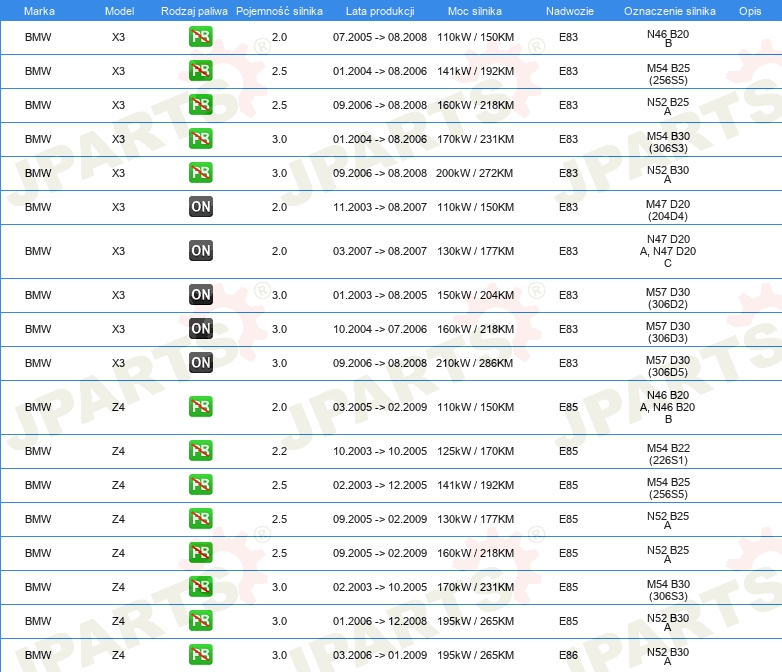Click ON diesel icon for X3 210kW/286KM
Image resolution: width=782 pixels, height=672 pixels.
pos(200,362)
